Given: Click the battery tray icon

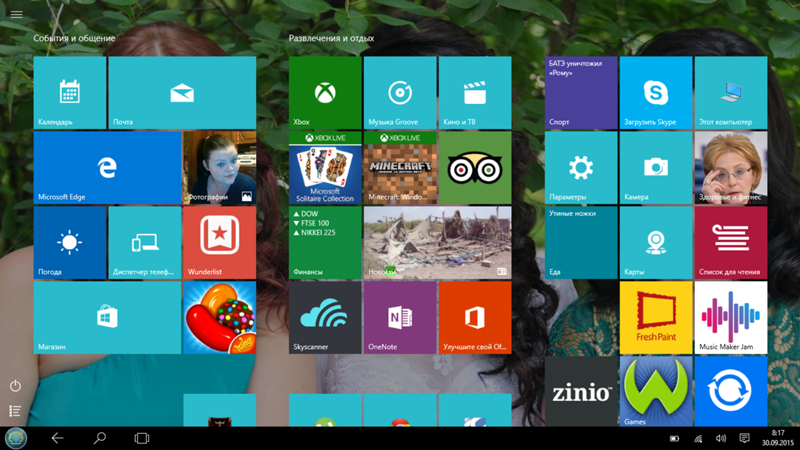Looking at the screenshot, I should click(x=674, y=439).
